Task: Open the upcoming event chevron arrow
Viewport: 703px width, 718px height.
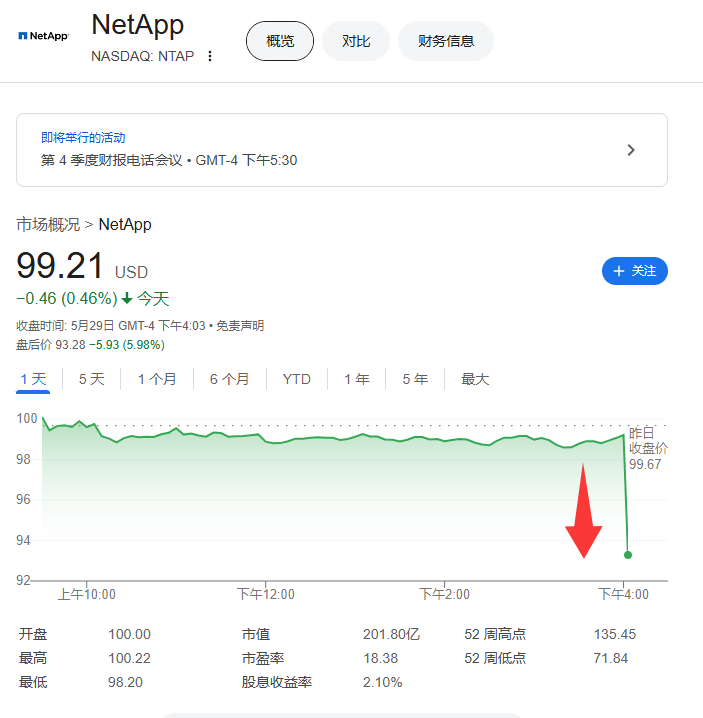Action: (631, 150)
